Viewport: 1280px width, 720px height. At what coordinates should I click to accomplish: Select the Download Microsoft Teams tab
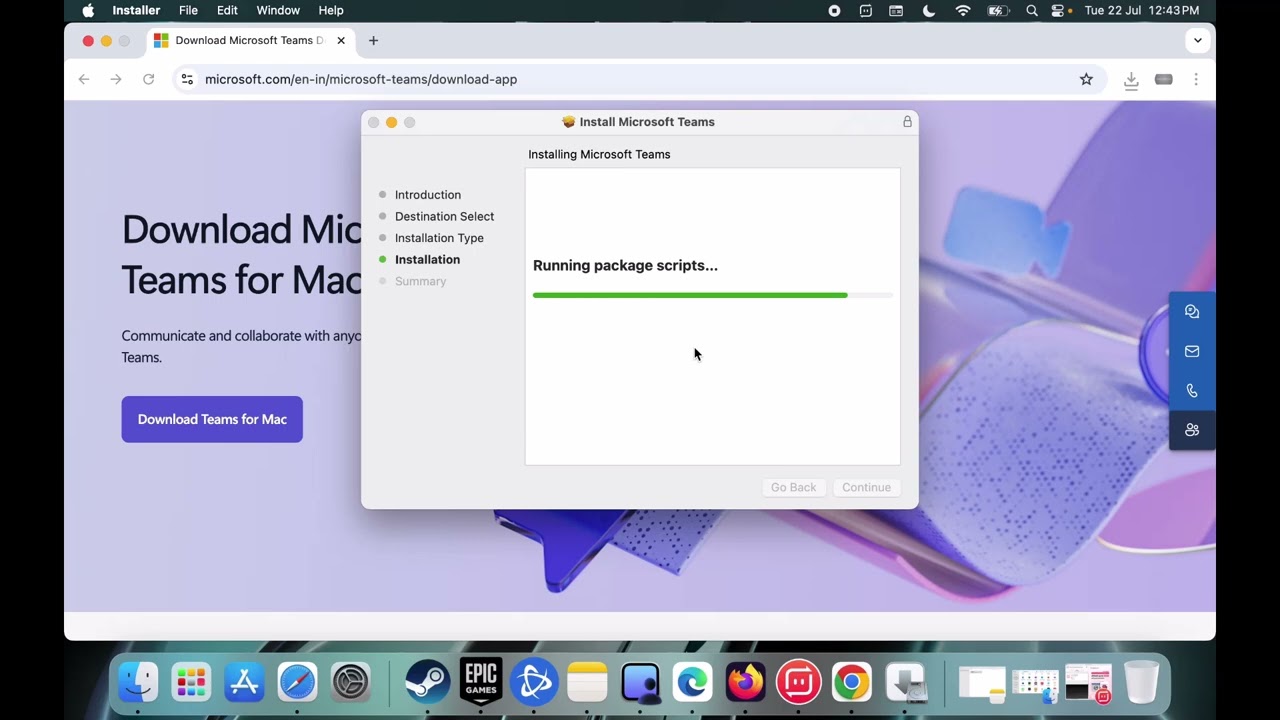click(250, 41)
